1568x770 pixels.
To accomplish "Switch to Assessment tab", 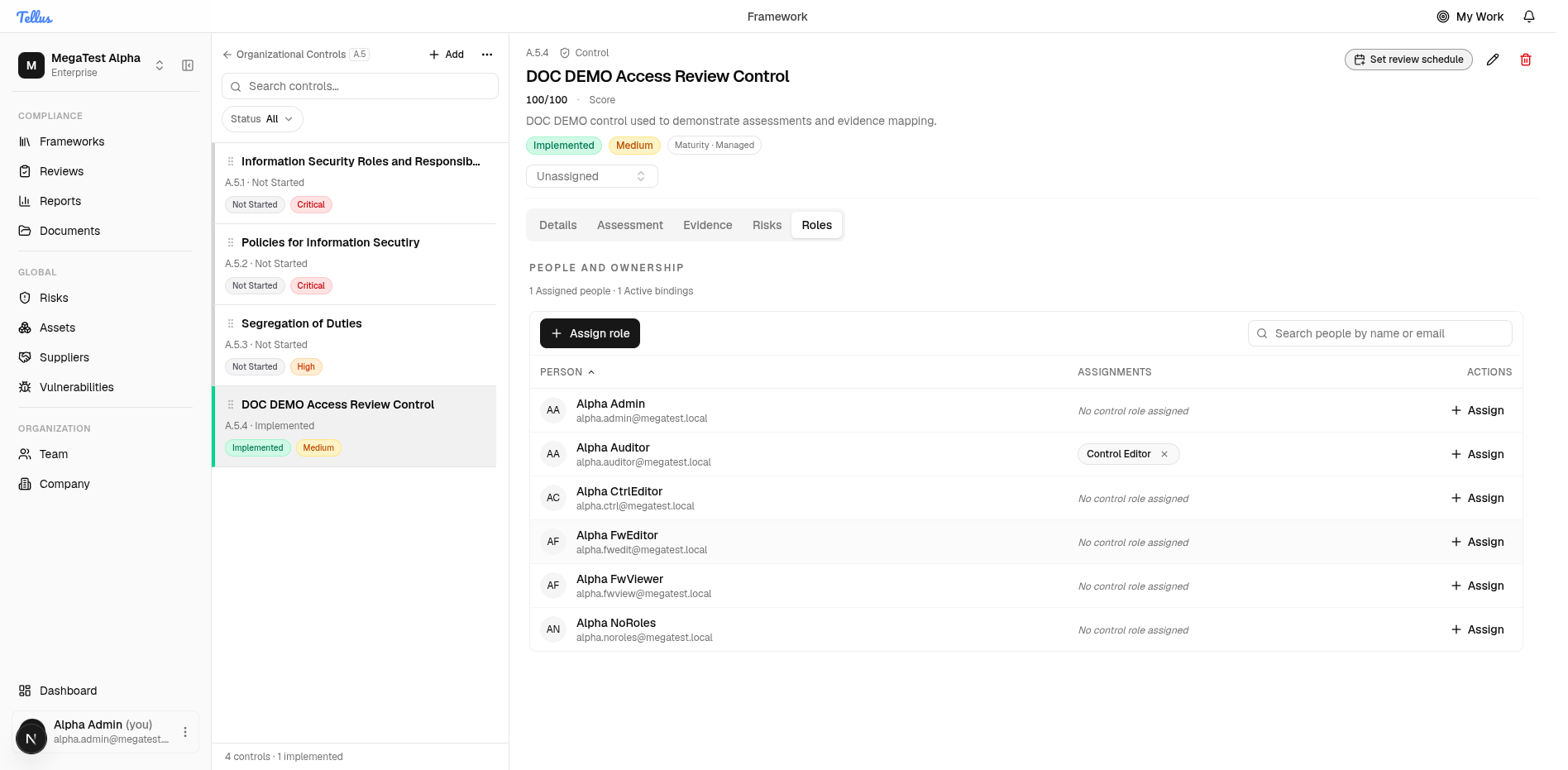I will [x=630, y=225].
